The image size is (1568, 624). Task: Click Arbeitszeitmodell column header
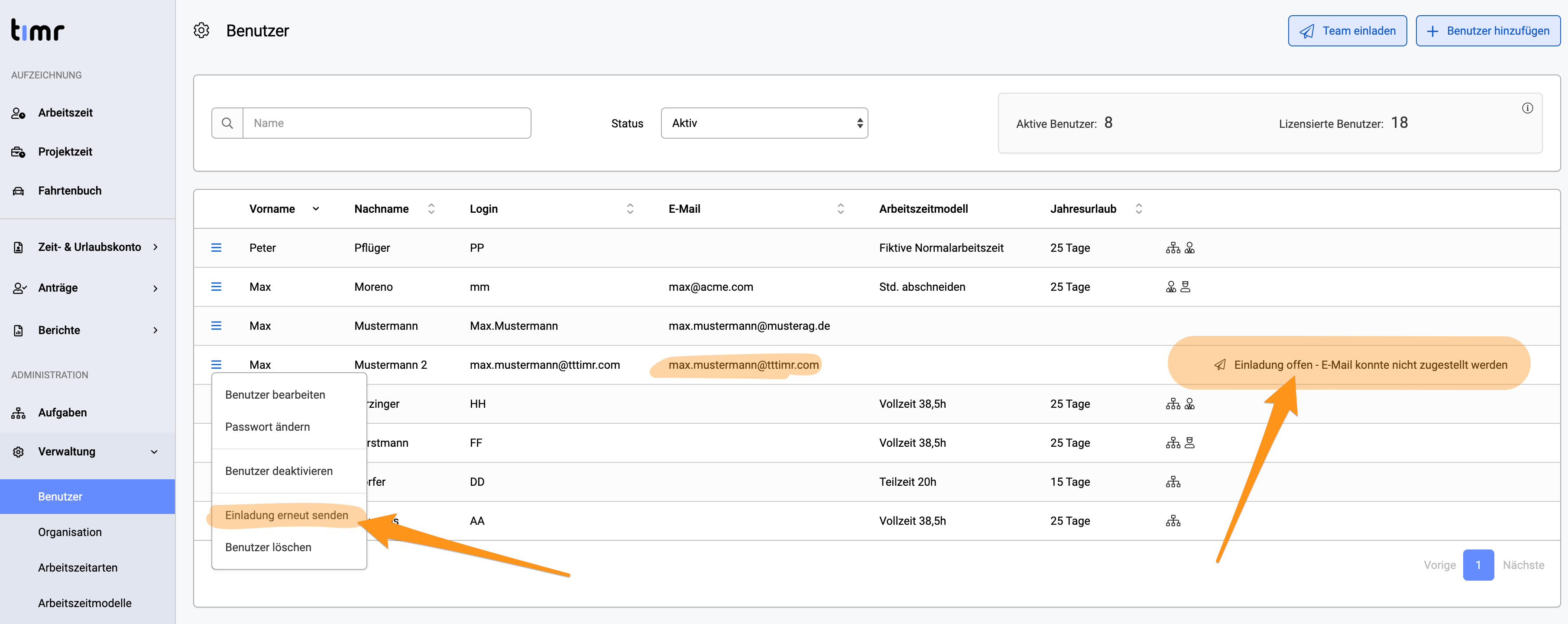pyautogui.click(x=923, y=209)
